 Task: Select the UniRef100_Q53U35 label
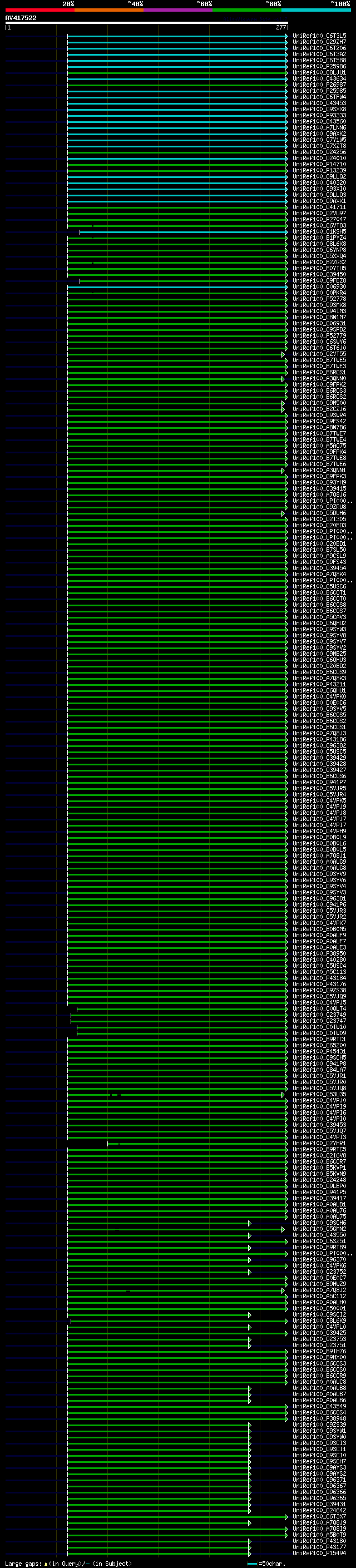pyautogui.click(x=319, y=1095)
